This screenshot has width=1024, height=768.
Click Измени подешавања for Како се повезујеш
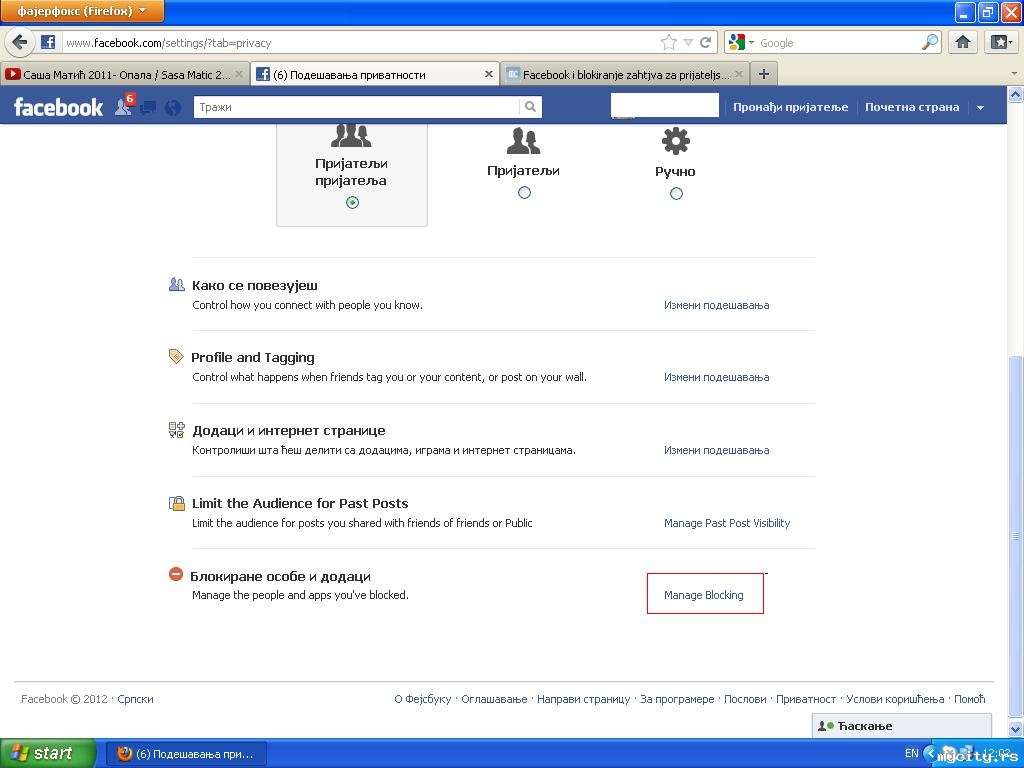tap(716, 305)
